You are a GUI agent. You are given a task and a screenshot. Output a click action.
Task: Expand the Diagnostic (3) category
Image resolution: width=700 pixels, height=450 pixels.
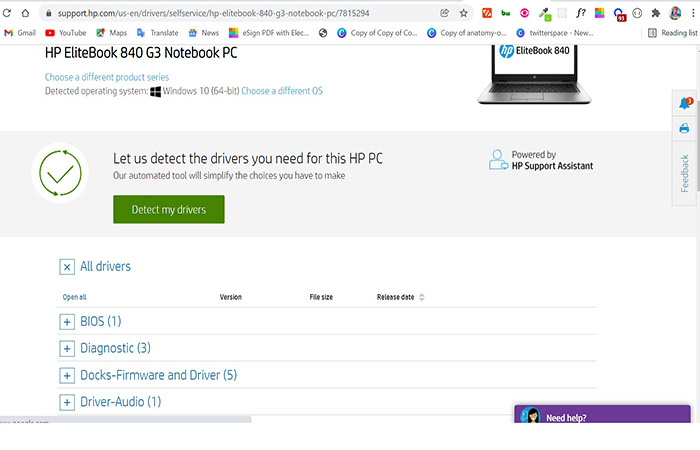(67, 349)
